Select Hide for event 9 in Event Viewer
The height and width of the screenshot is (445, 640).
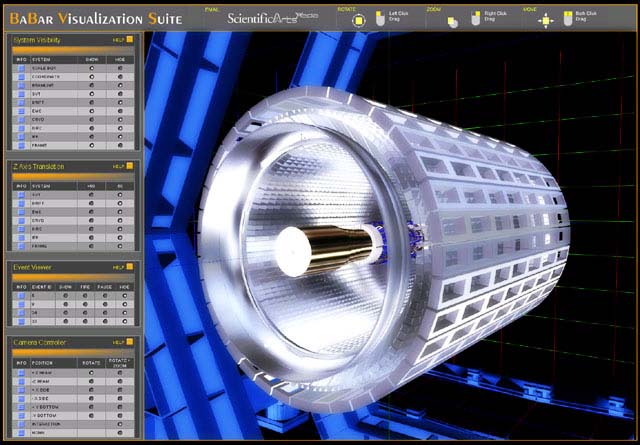click(x=125, y=304)
